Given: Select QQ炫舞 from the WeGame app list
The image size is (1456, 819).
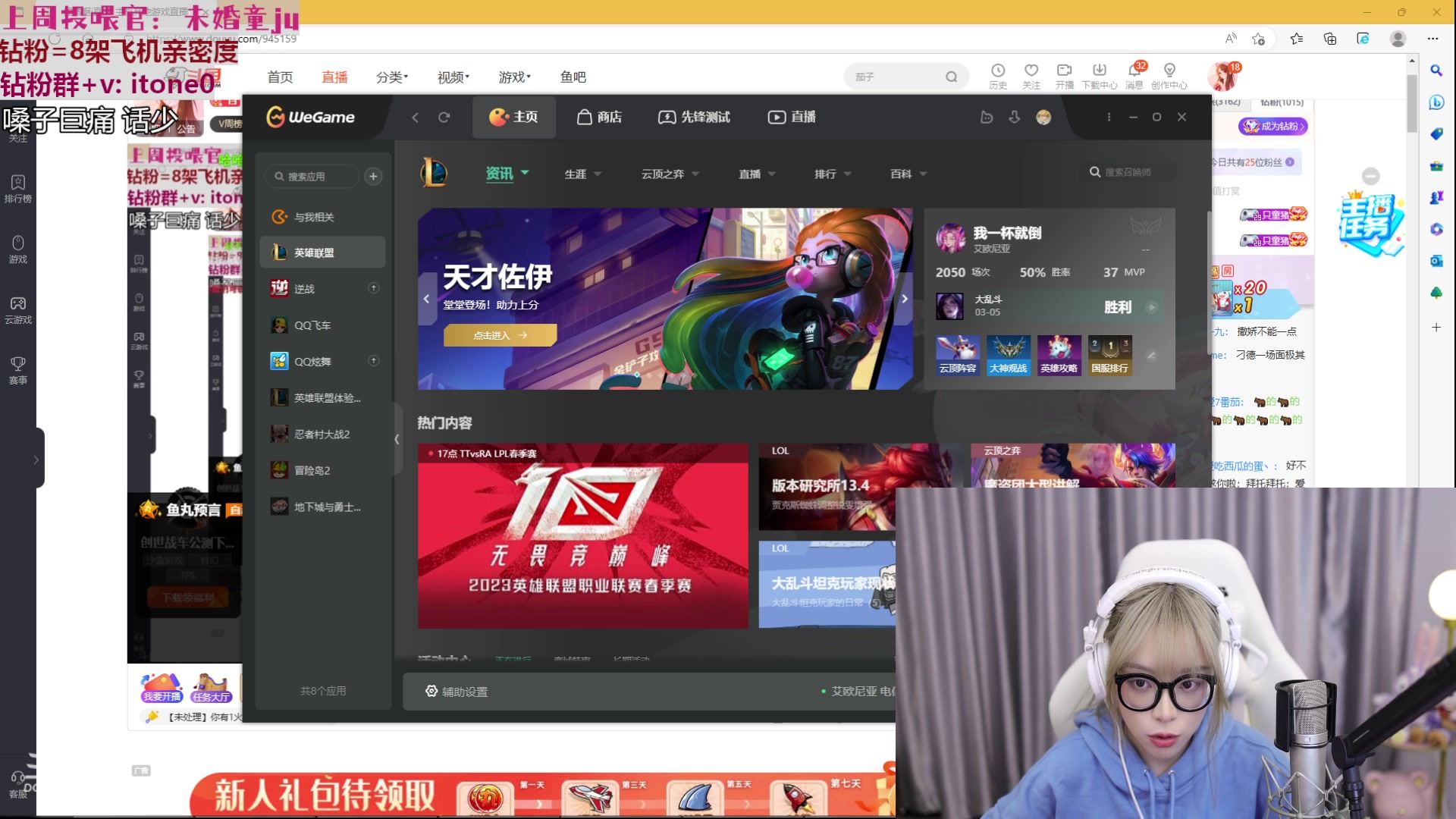Looking at the screenshot, I should tap(314, 361).
